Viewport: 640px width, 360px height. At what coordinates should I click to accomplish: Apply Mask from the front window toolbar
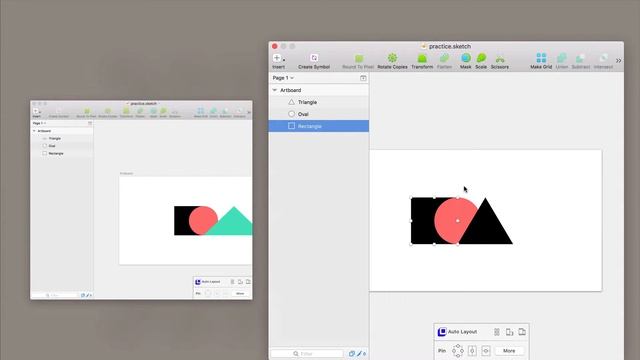click(x=466, y=61)
